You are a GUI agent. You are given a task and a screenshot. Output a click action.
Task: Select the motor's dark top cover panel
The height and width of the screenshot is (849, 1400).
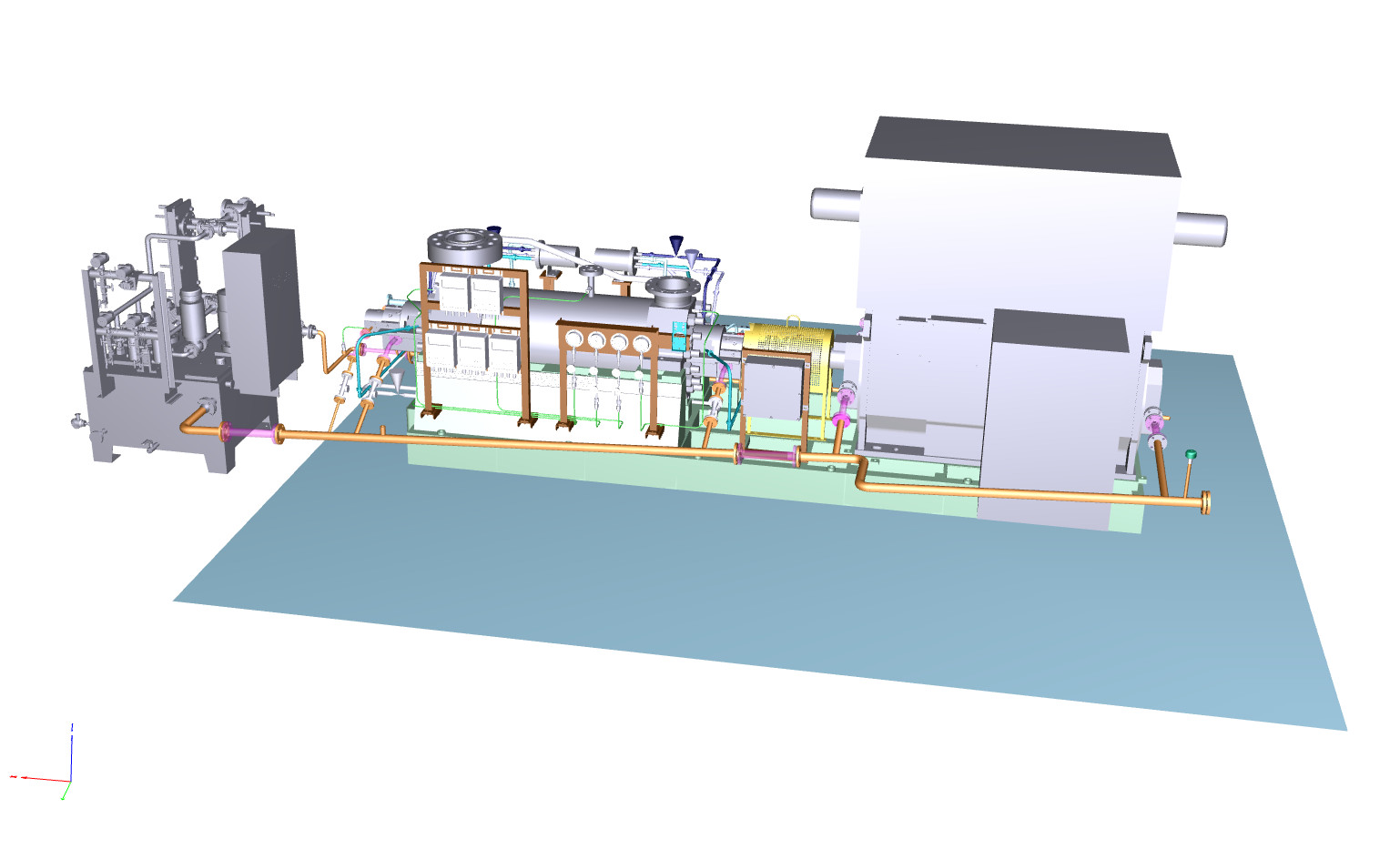click(x=1022, y=147)
